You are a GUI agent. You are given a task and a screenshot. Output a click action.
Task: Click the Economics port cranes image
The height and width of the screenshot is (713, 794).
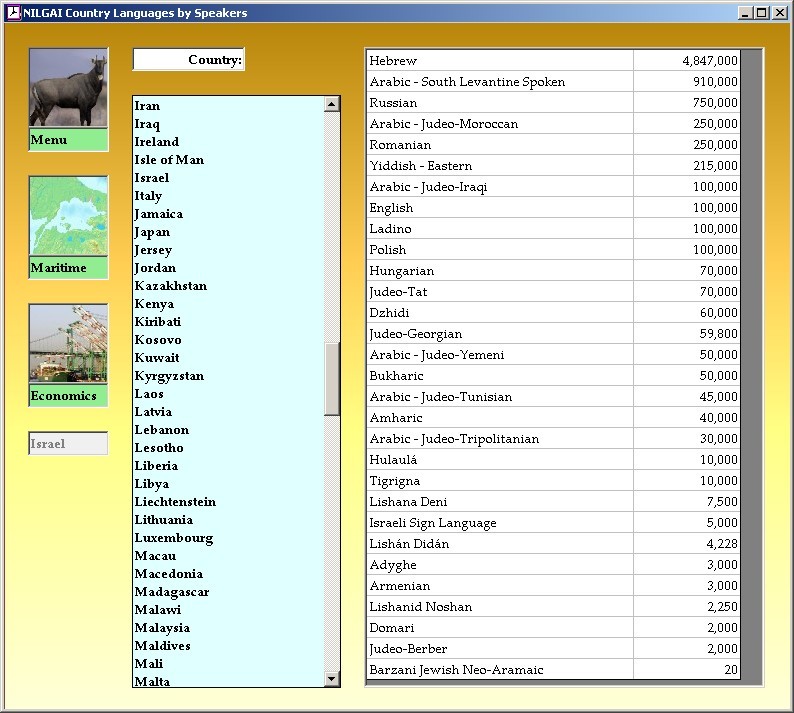click(x=68, y=344)
